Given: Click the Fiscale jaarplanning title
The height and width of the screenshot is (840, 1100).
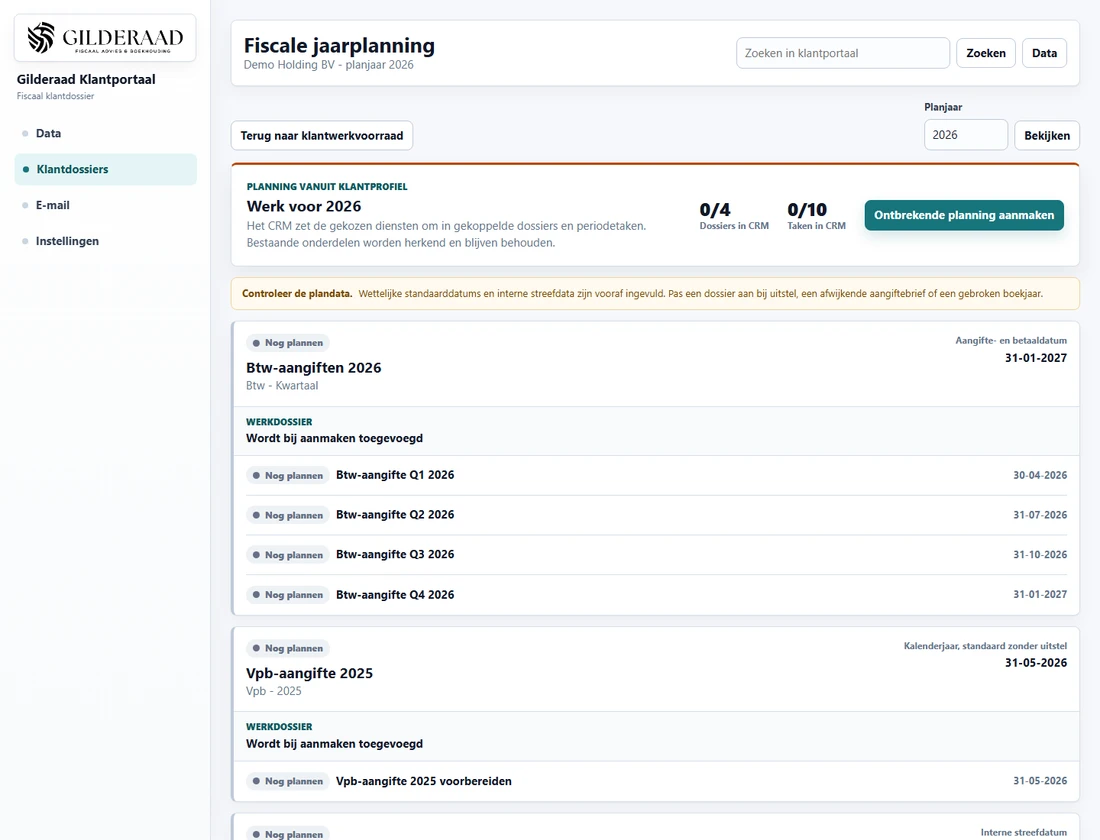Looking at the screenshot, I should tap(339, 46).
